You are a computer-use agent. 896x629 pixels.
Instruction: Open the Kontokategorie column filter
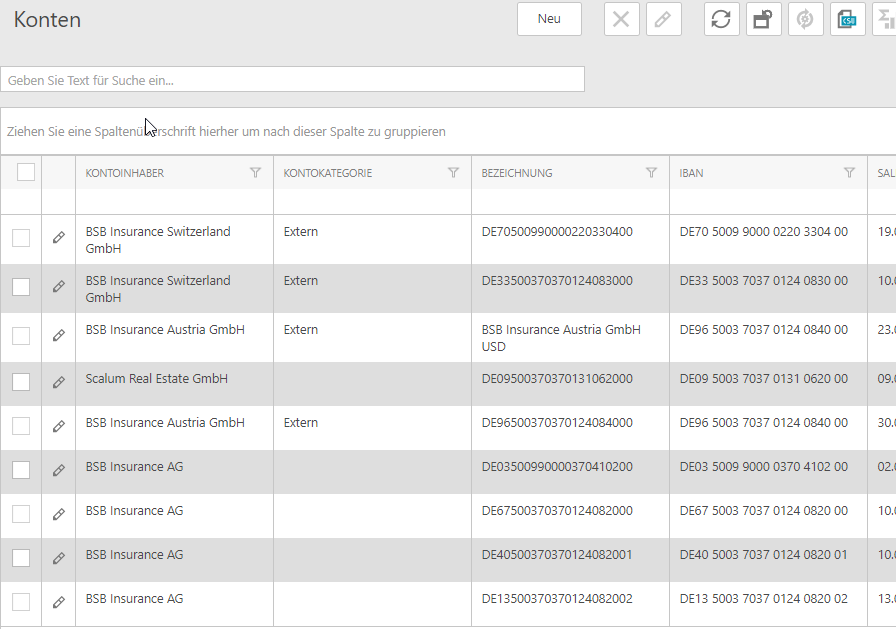click(453, 173)
